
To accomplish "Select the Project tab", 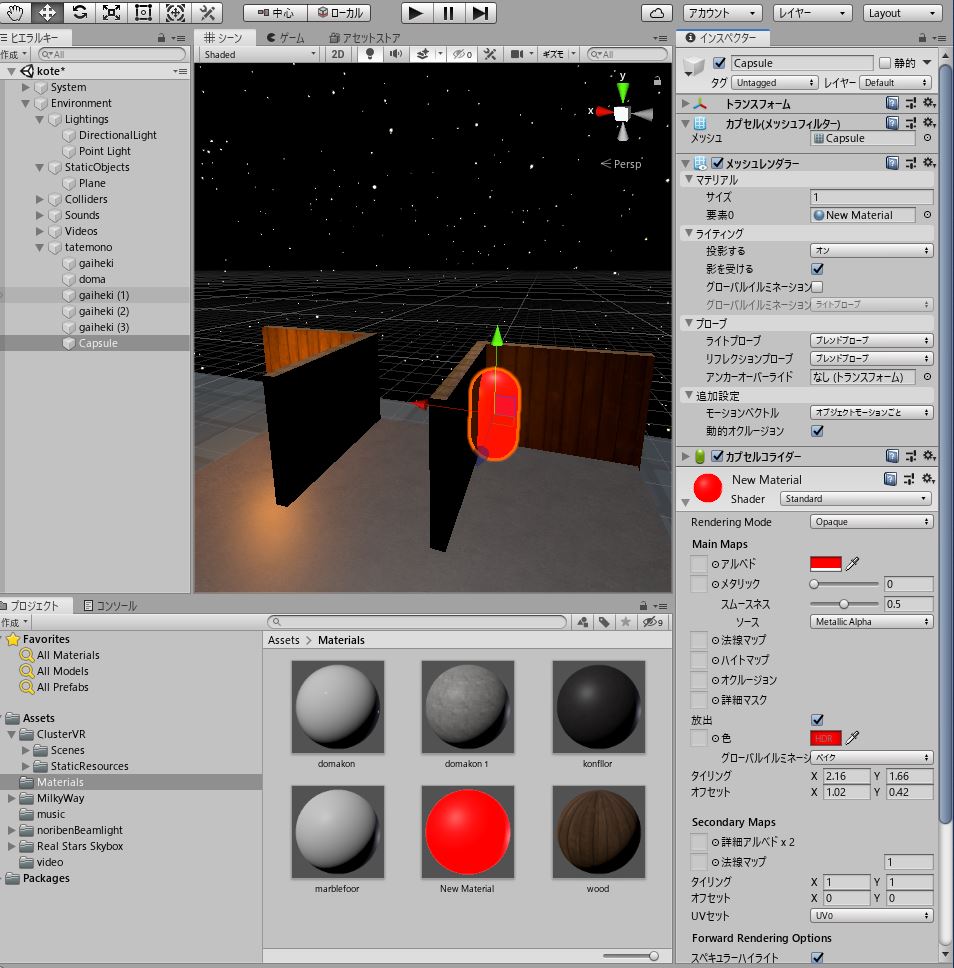I will [x=34, y=606].
